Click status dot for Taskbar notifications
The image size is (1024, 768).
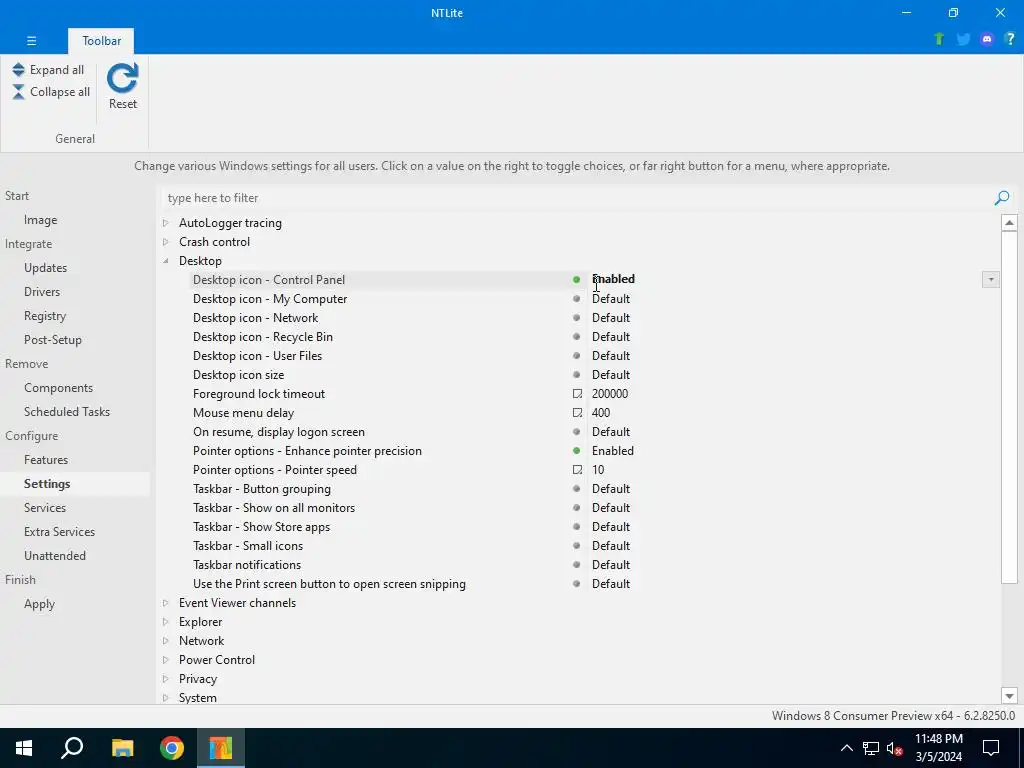(x=576, y=564)
